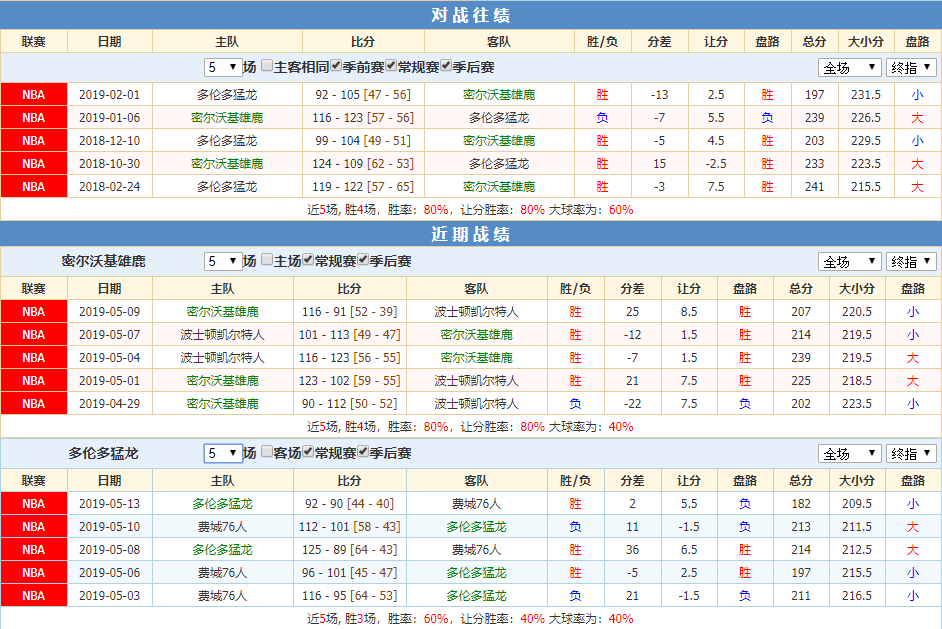Enable 客场 checkbox for 多伦多猛龙
Image resolution: width=942 pixels, height=629 pixels.
click(267, 452)
